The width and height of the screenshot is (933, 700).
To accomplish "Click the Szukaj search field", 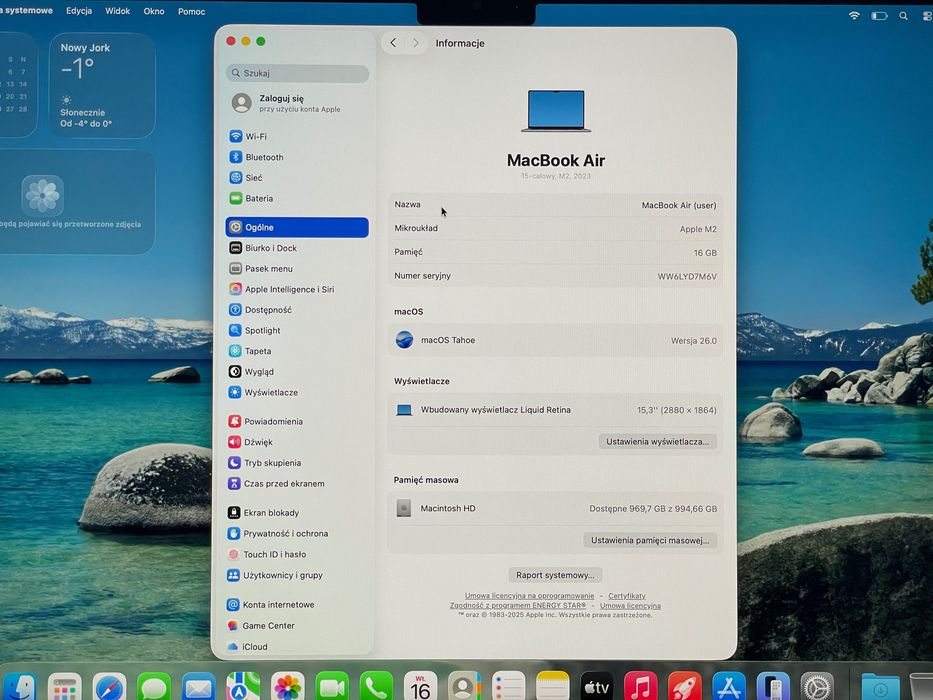I will 298,73.
